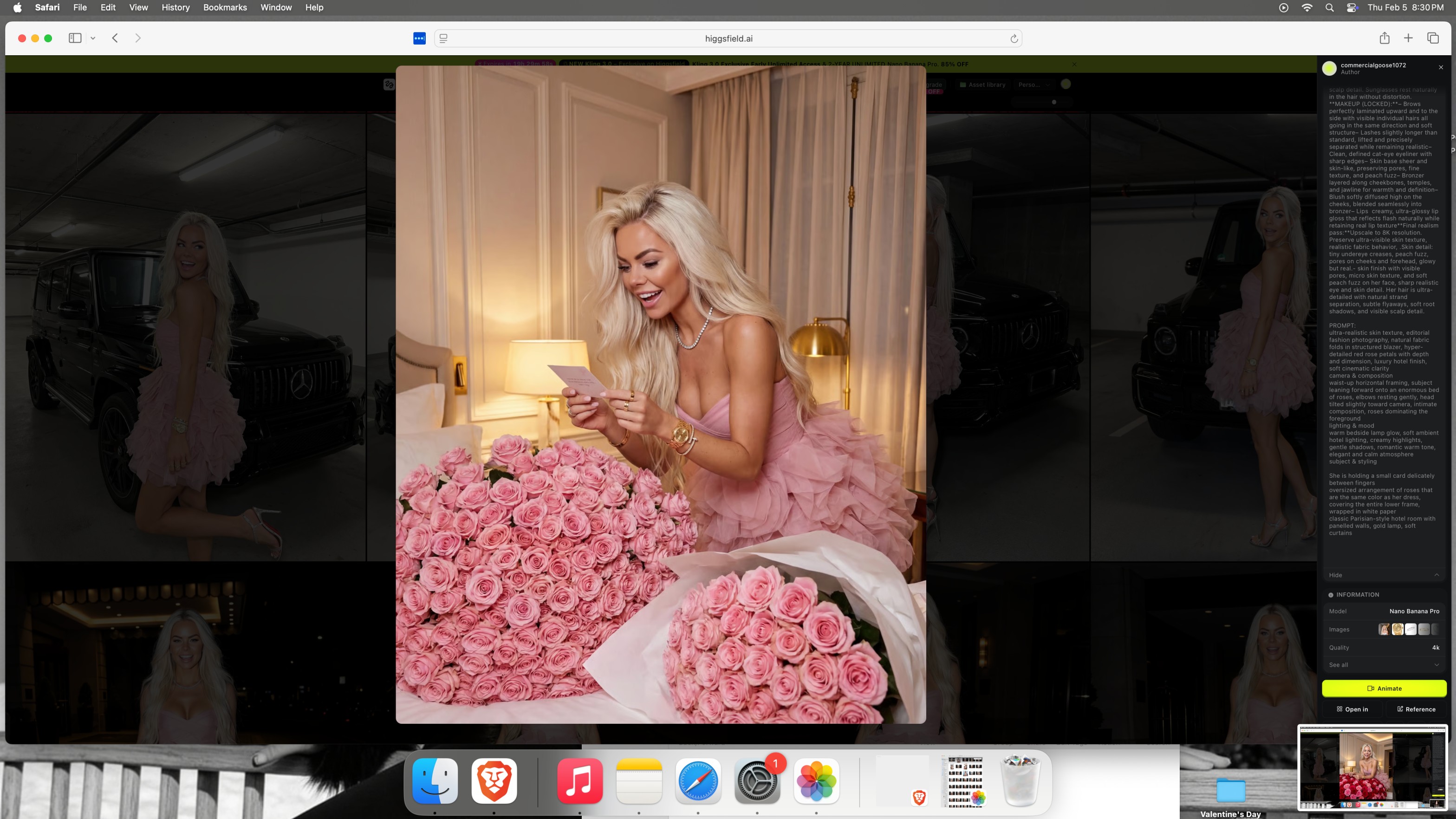This screenshot has width=1456, height=819.
Task: Go back to the previous page
Action: click(x=115, y=38)
